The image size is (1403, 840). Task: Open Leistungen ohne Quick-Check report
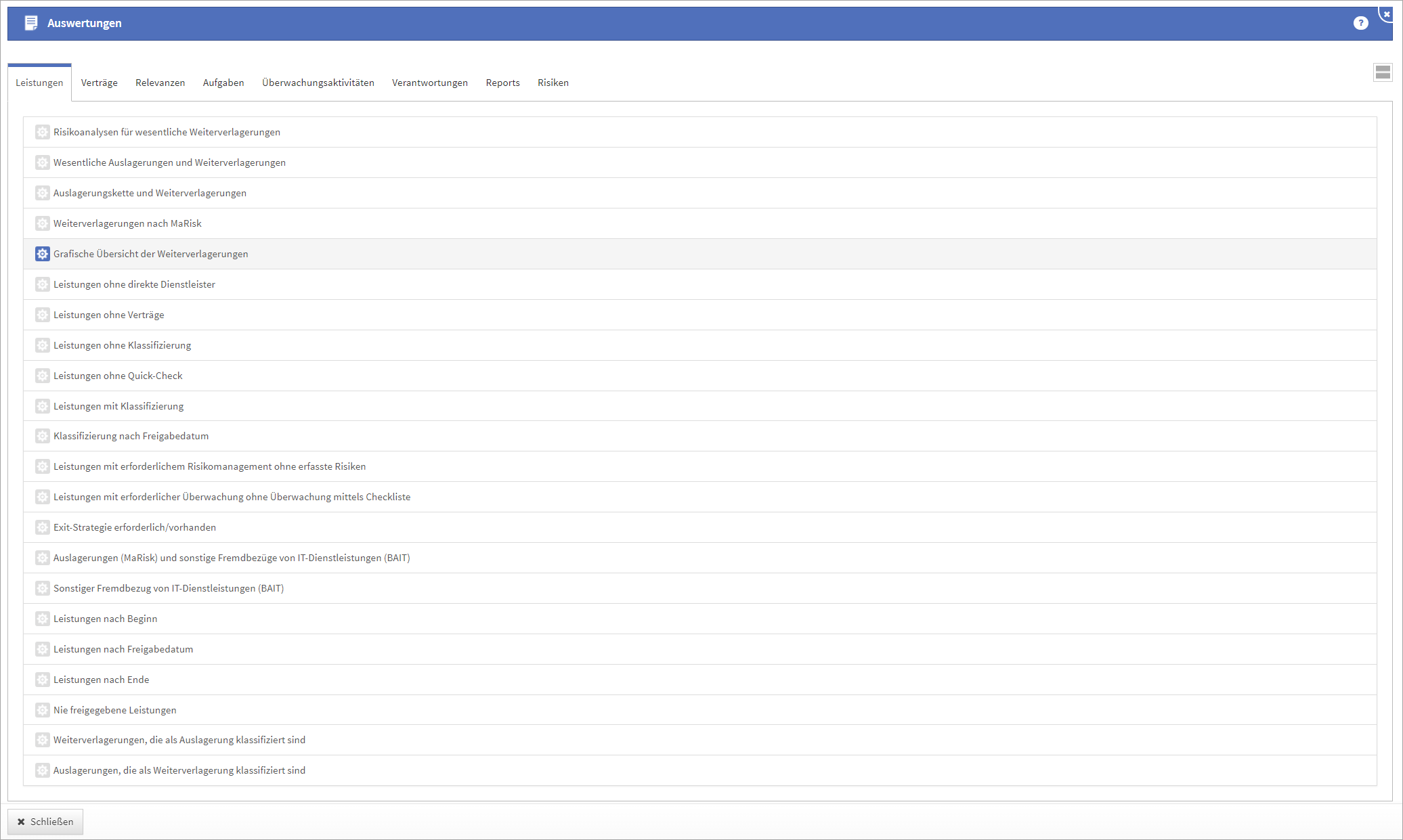tap(118, 376)
